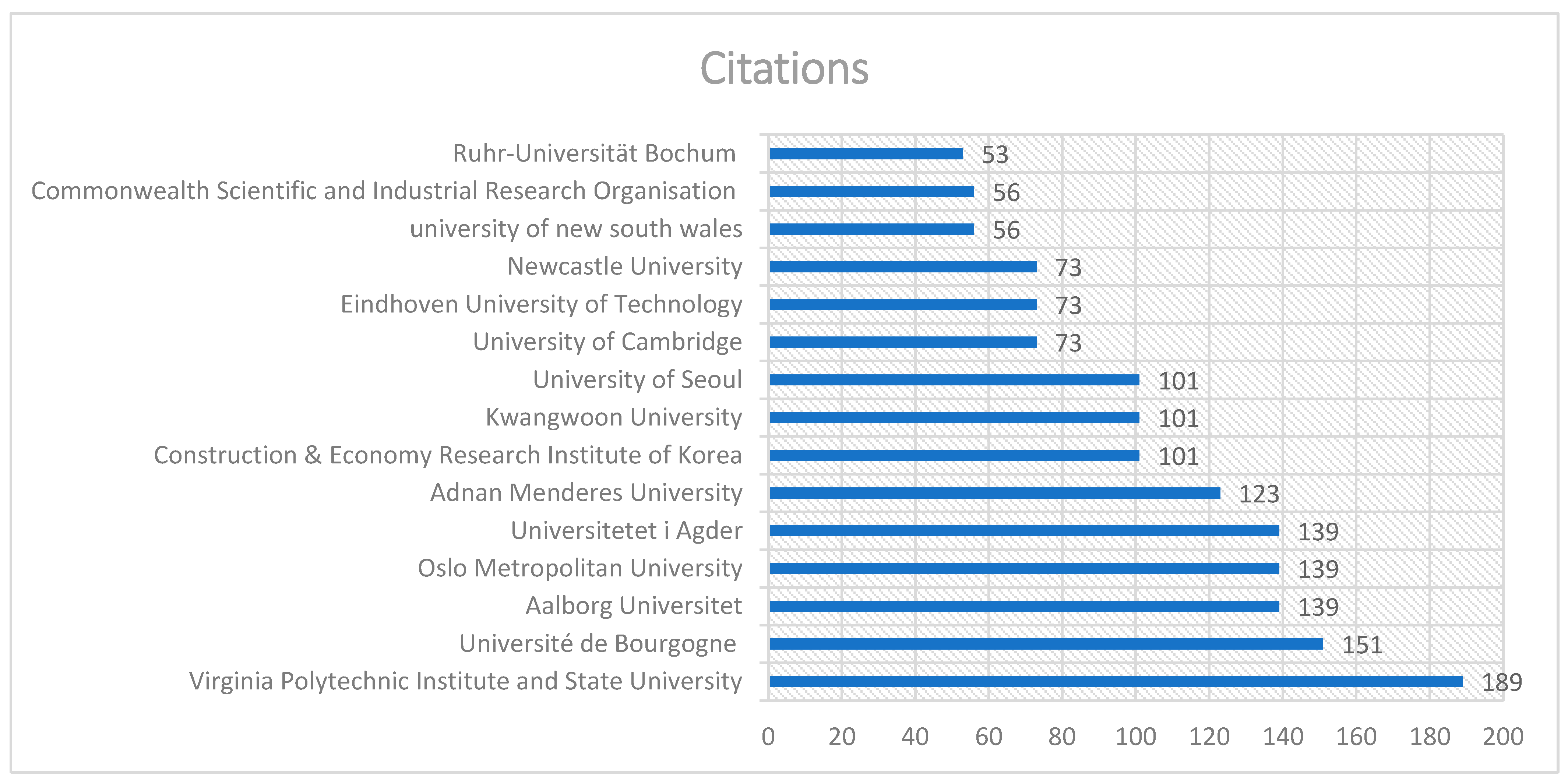Click the University of Seoul bar
The width and height of the screenshot is (1568, 784).
tap(954, 380)
